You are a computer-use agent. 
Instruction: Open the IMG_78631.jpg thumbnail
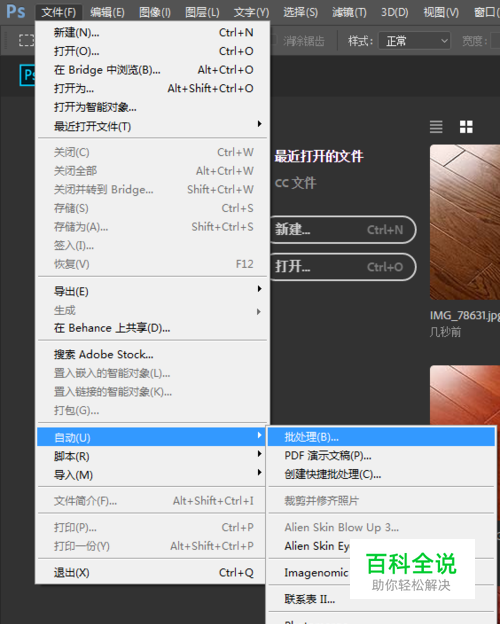[x=465, y=222]
